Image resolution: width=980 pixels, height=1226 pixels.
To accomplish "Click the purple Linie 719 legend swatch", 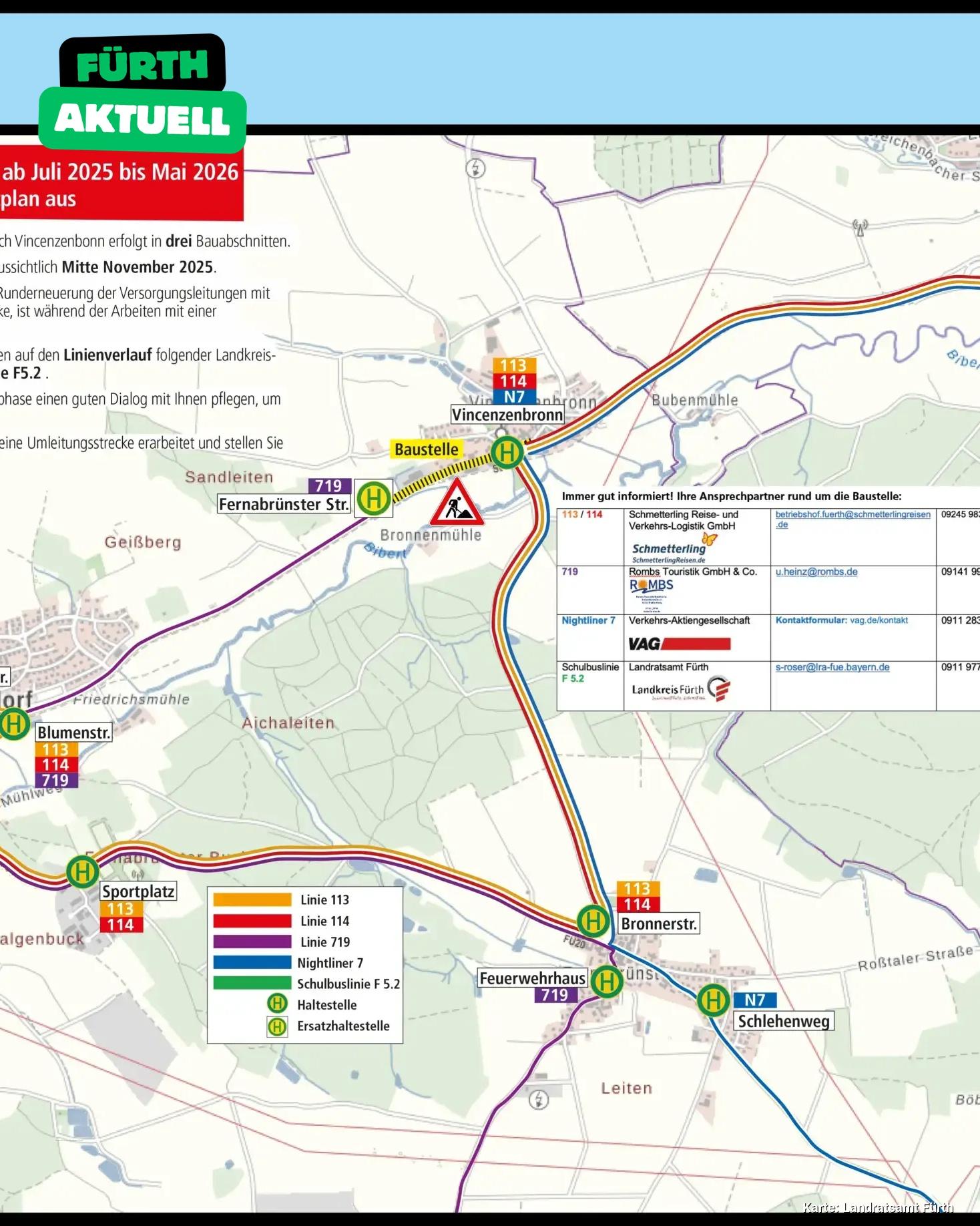I will (252, 942).
